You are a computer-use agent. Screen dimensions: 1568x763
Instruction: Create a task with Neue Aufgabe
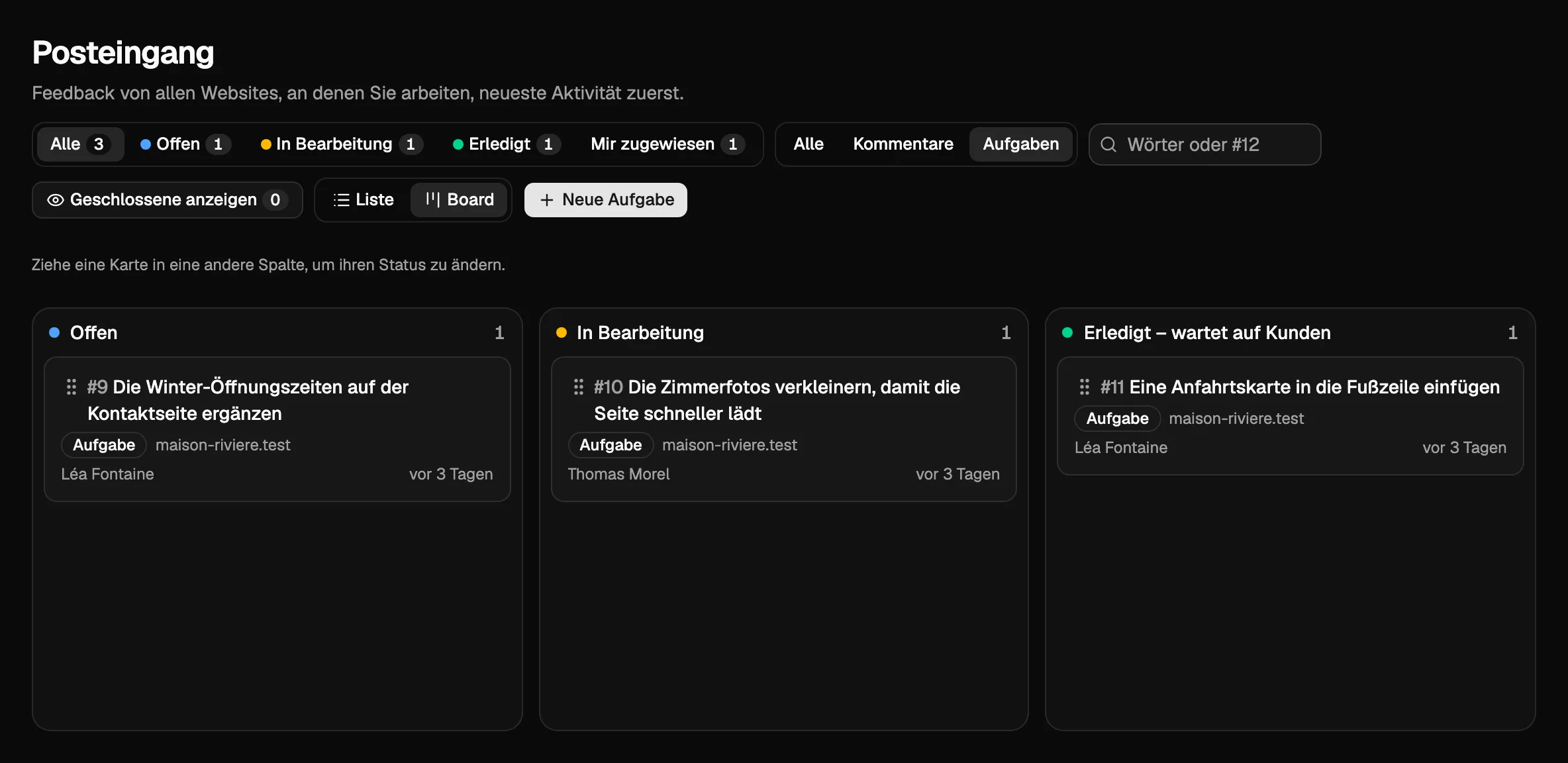click(606, 200)
